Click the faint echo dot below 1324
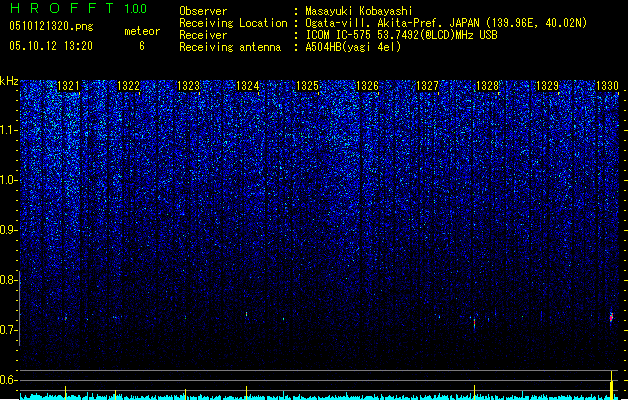 click(x=246, y=314)
